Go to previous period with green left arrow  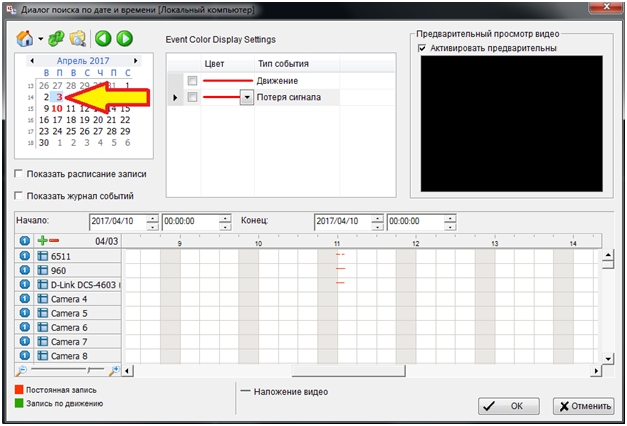pyautogui.click(x=103, y=39)
